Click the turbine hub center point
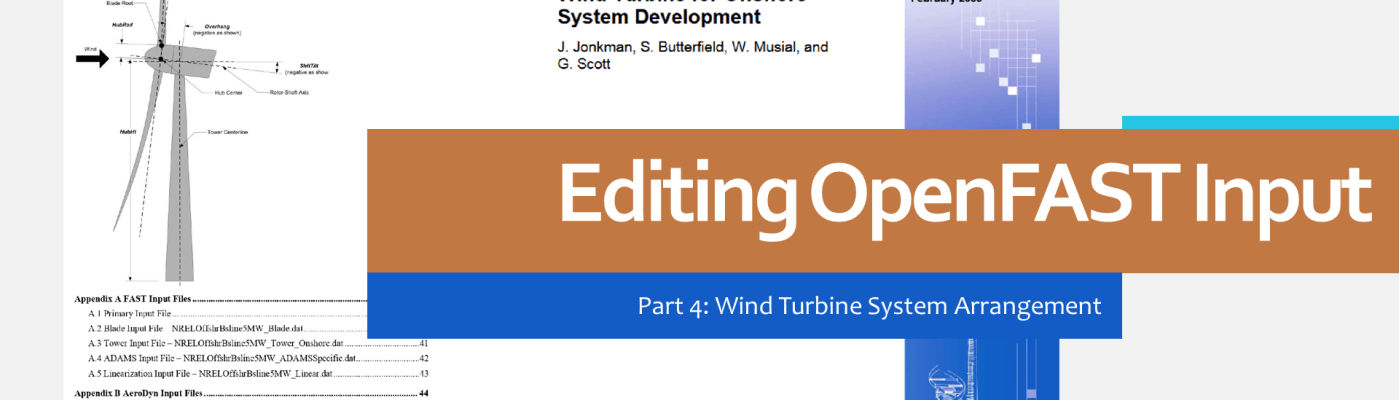The image size is (1399, 400). [160, 60]
